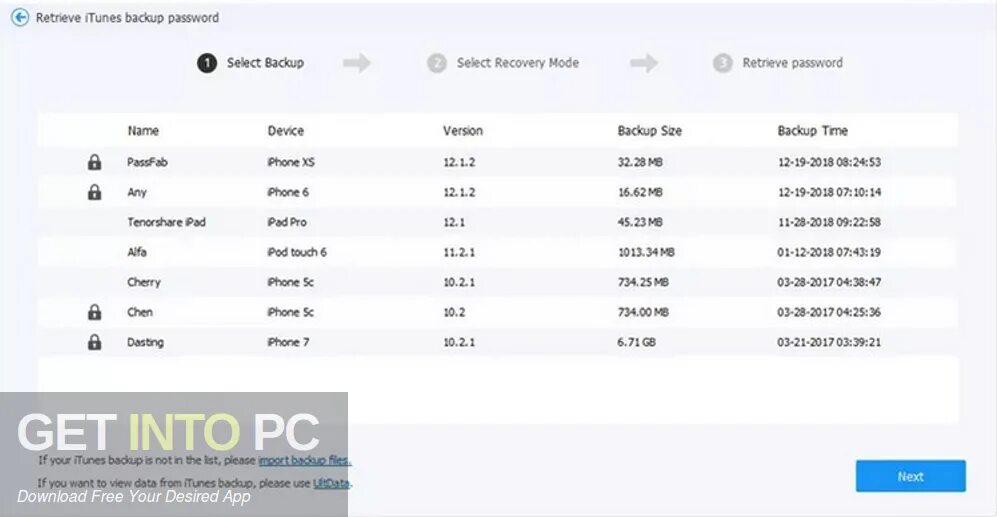997x517 pixels.
Task: Click the step 2 Select Recovery Mode indicator
Action: tap(503, 63)
